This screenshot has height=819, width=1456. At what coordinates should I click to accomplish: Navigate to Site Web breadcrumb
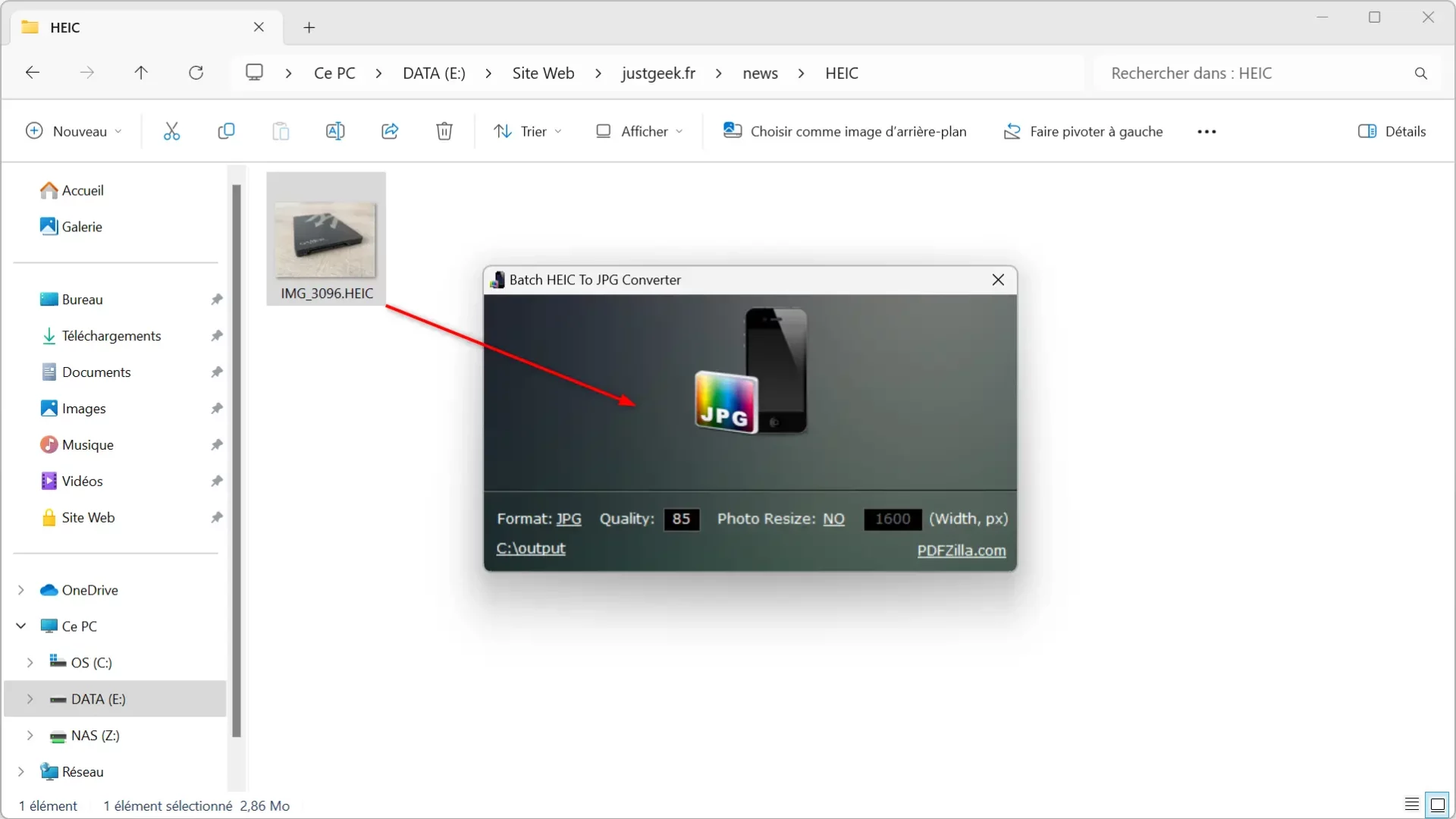[x=543, y=74]
